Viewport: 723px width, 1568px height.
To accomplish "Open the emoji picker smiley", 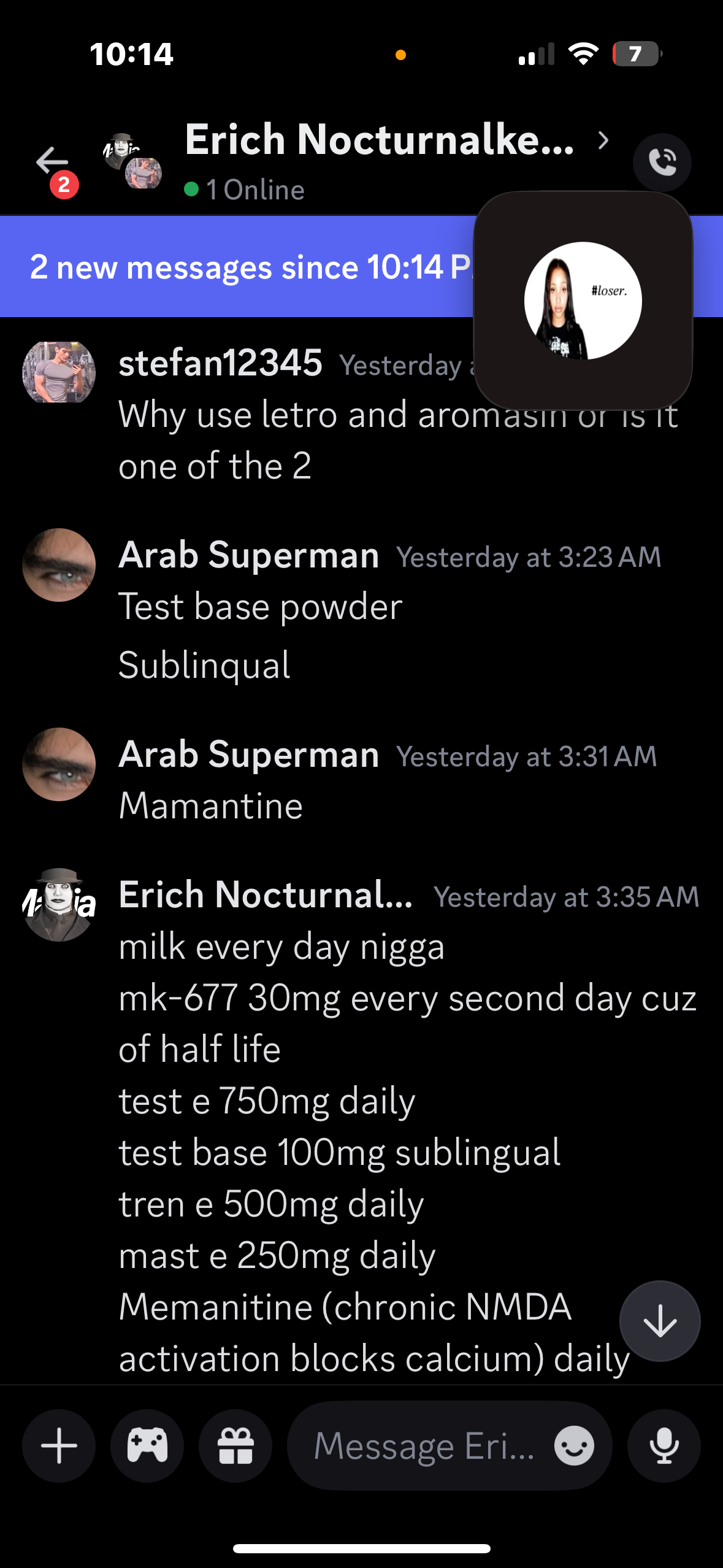I will [574, 1445].
